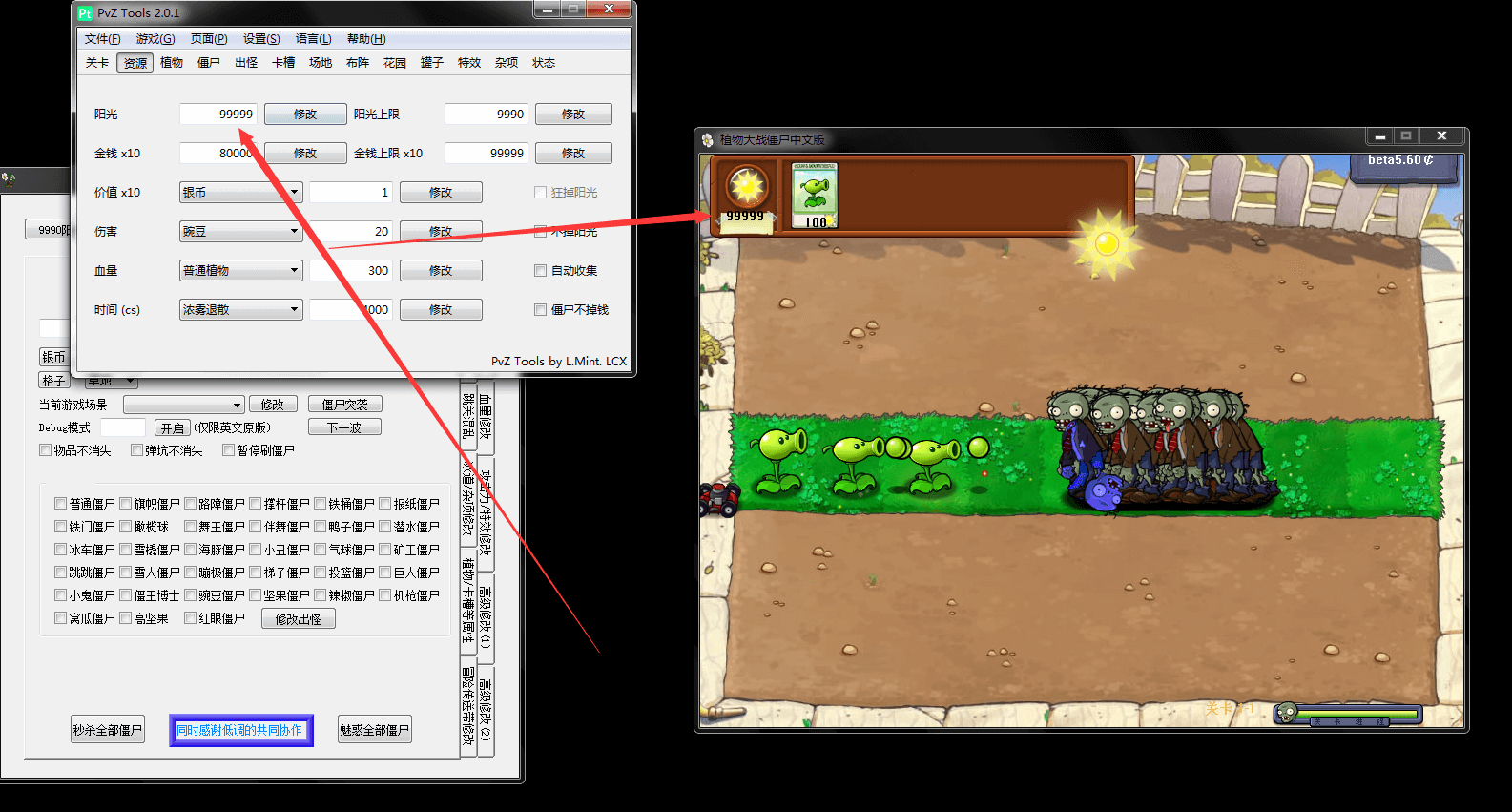Open the 页面(P) menu
1512x812 pixels.
click(209, 39)
